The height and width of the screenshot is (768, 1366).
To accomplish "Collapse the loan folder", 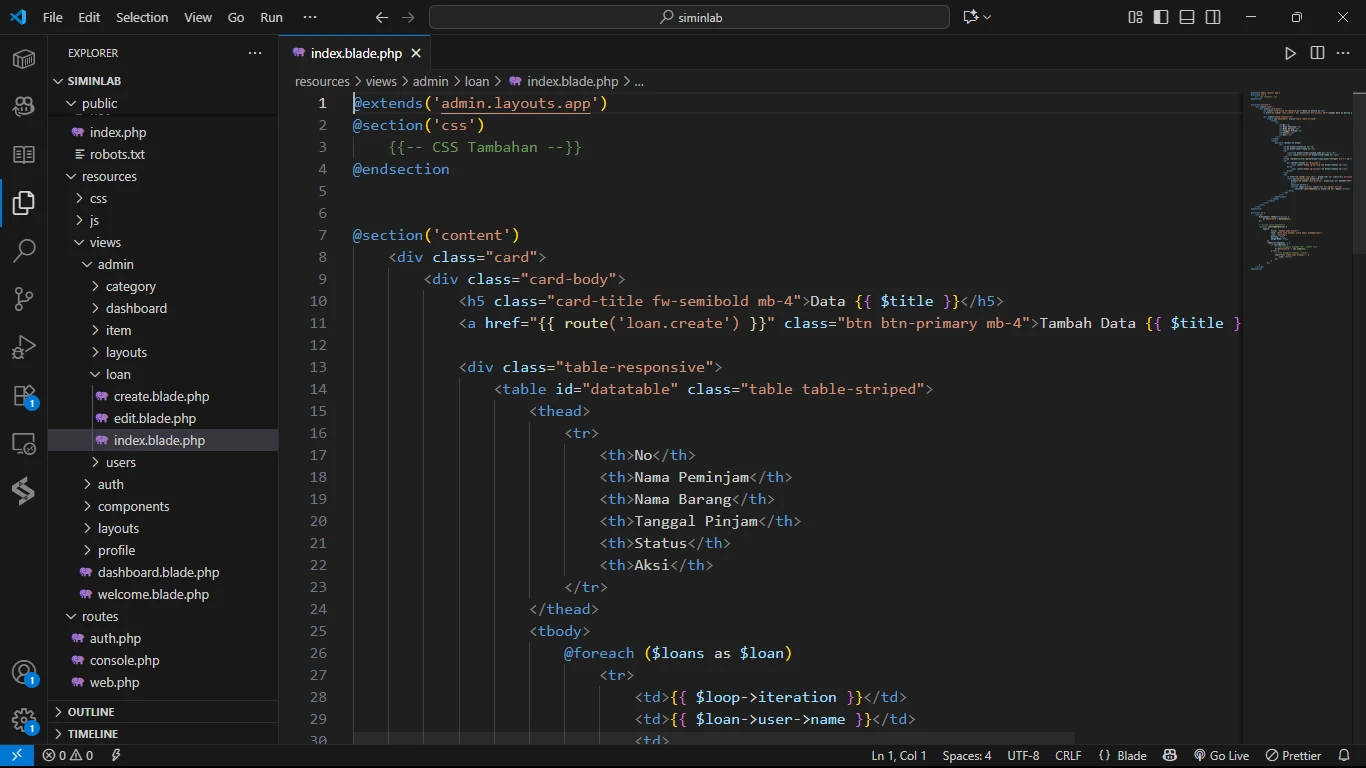I will click(118, 374).
